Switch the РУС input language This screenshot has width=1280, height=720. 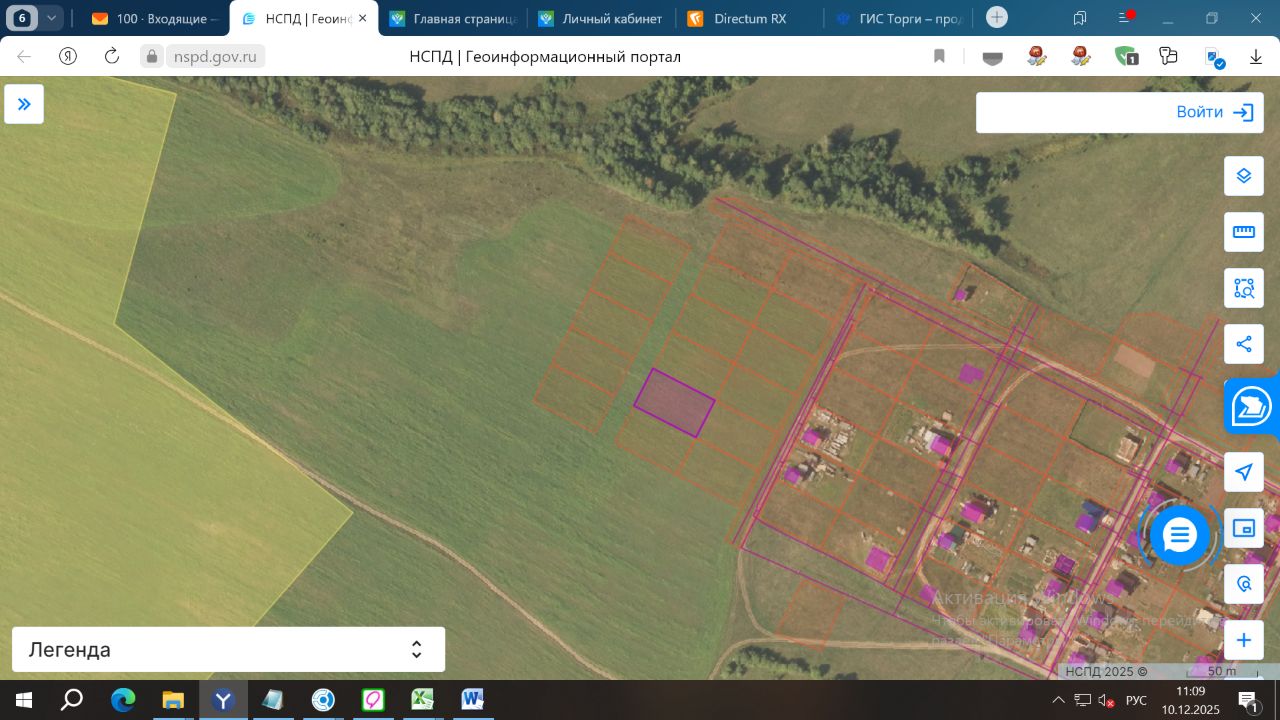[1137, 700]
